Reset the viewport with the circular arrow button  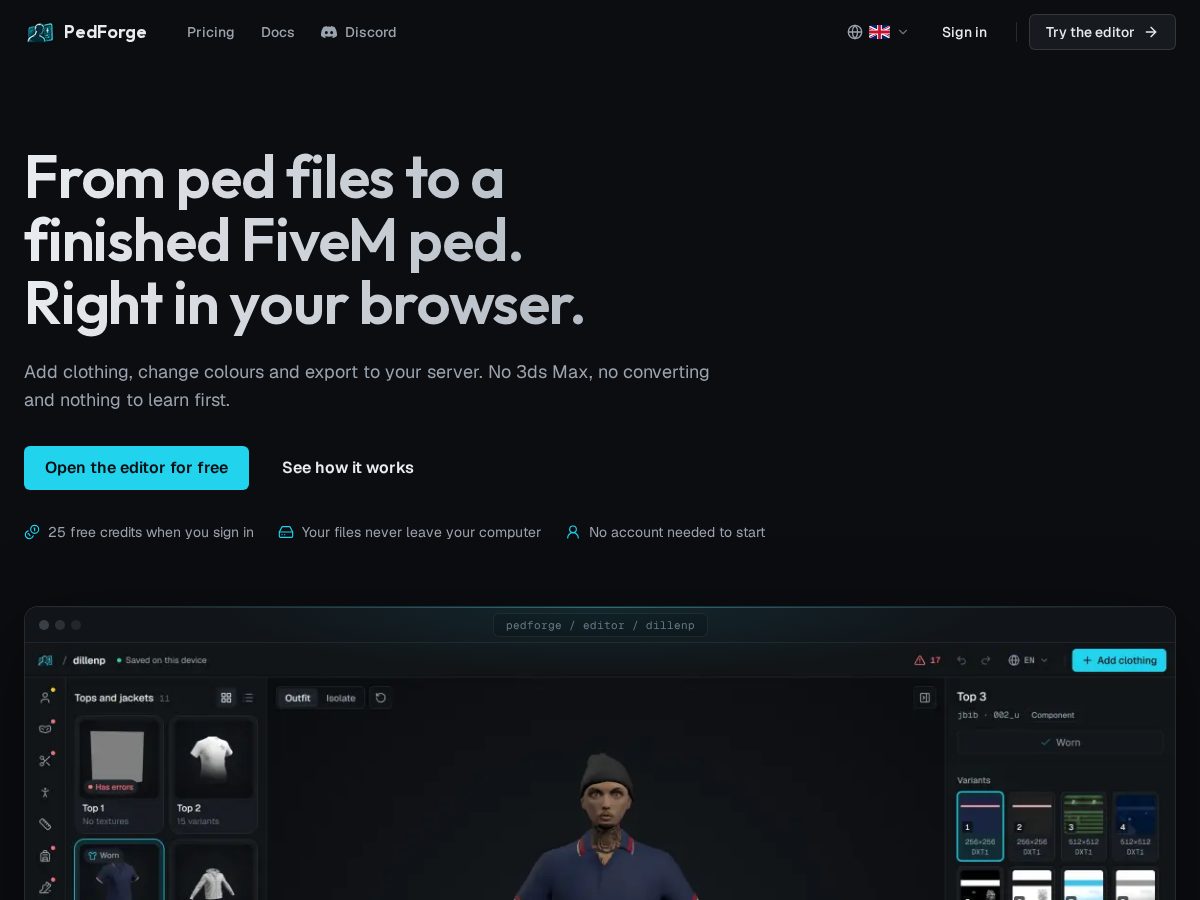click(x=380, y=698)
